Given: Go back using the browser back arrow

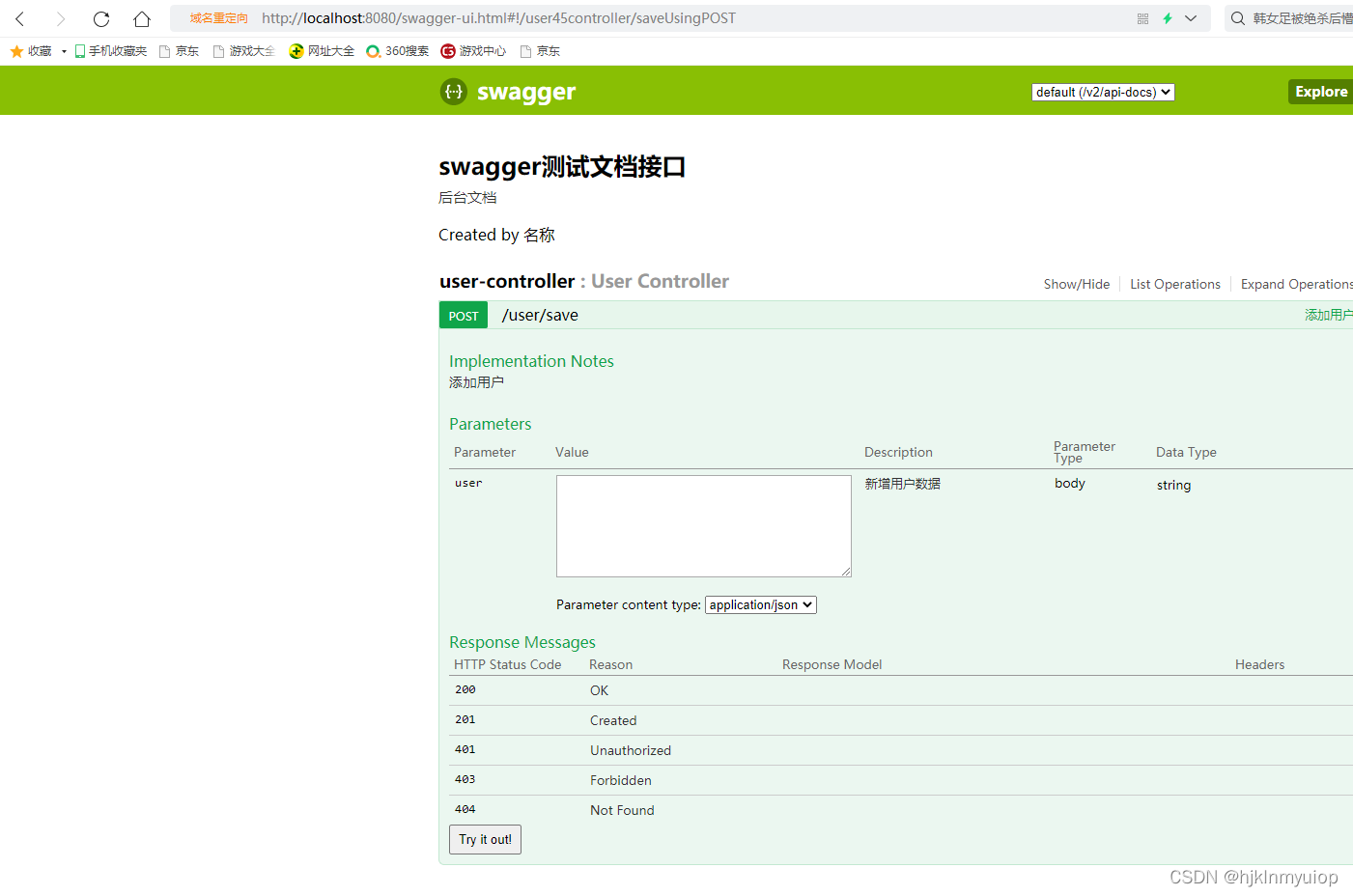Looking at the screenshot, I should tap(20, 18).
